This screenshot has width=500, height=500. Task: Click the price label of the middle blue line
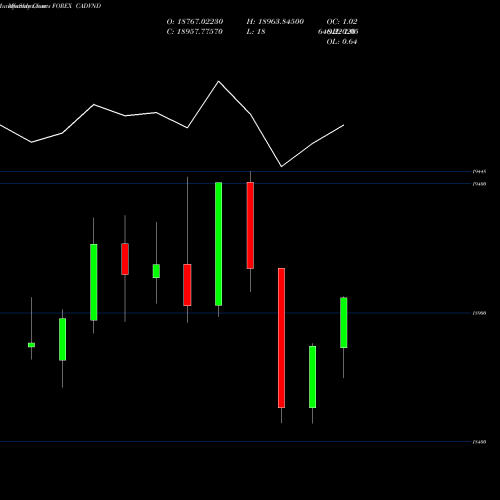pos(479,313)
